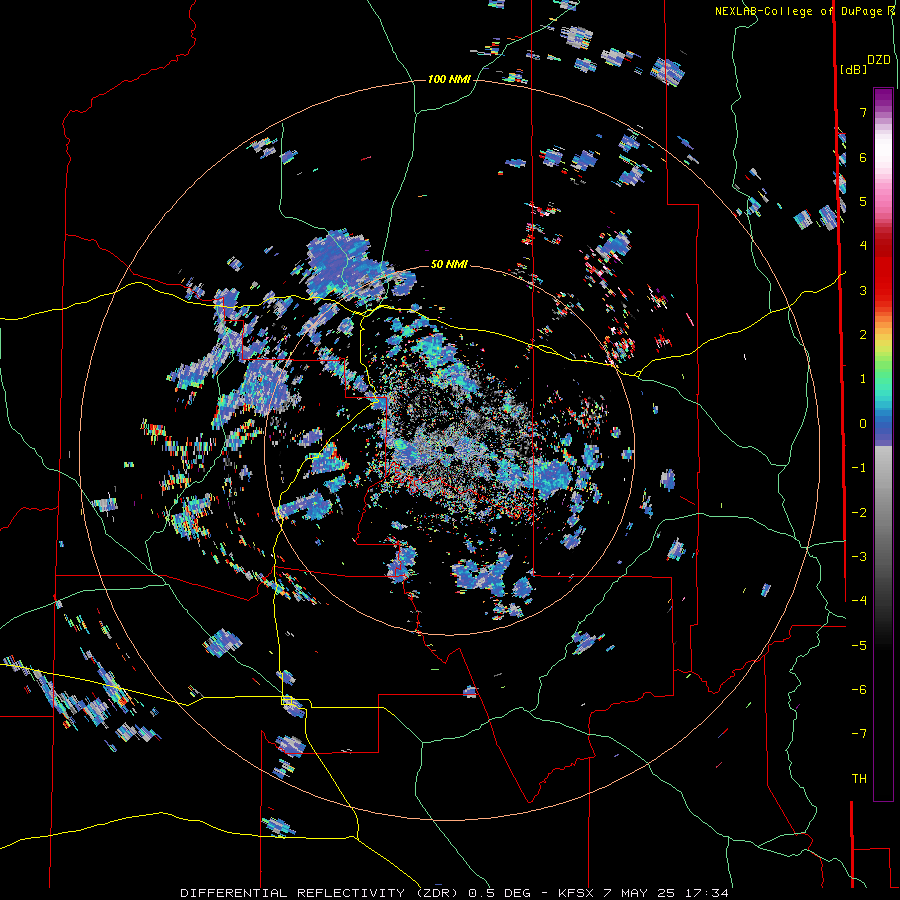Select the 0 value on the legend

tap(863, 424)
